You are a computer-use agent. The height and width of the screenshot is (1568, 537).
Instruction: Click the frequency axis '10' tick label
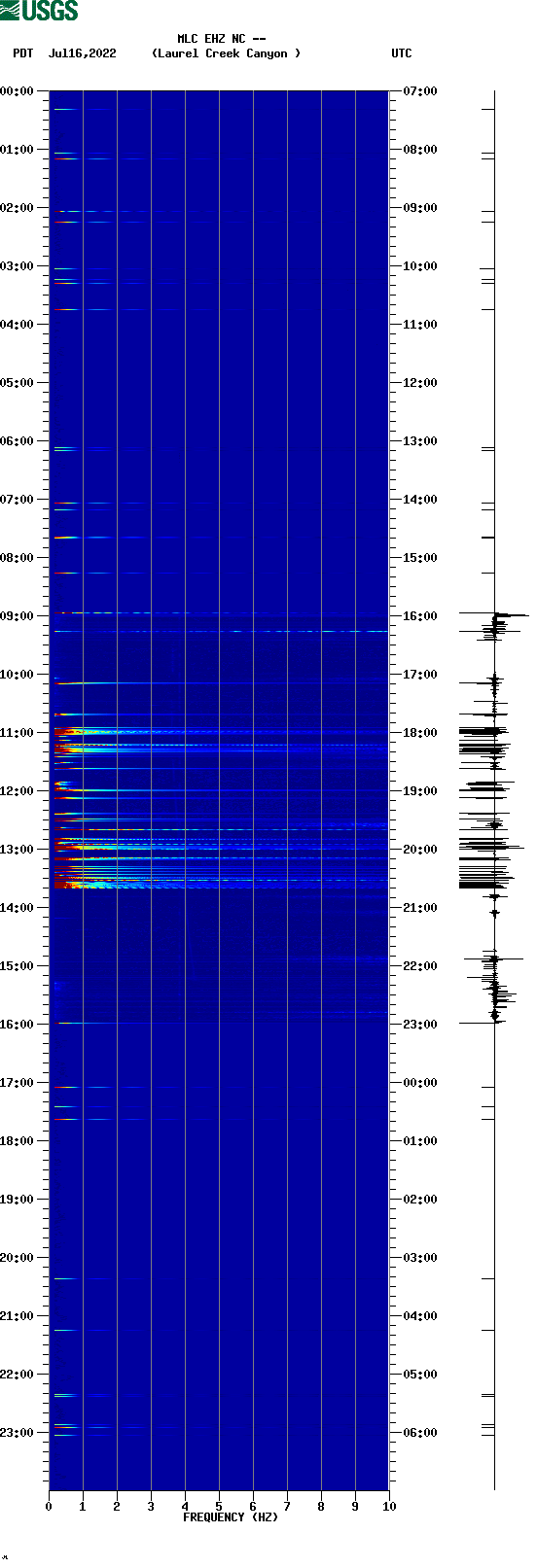click(x=389, y=1507)
